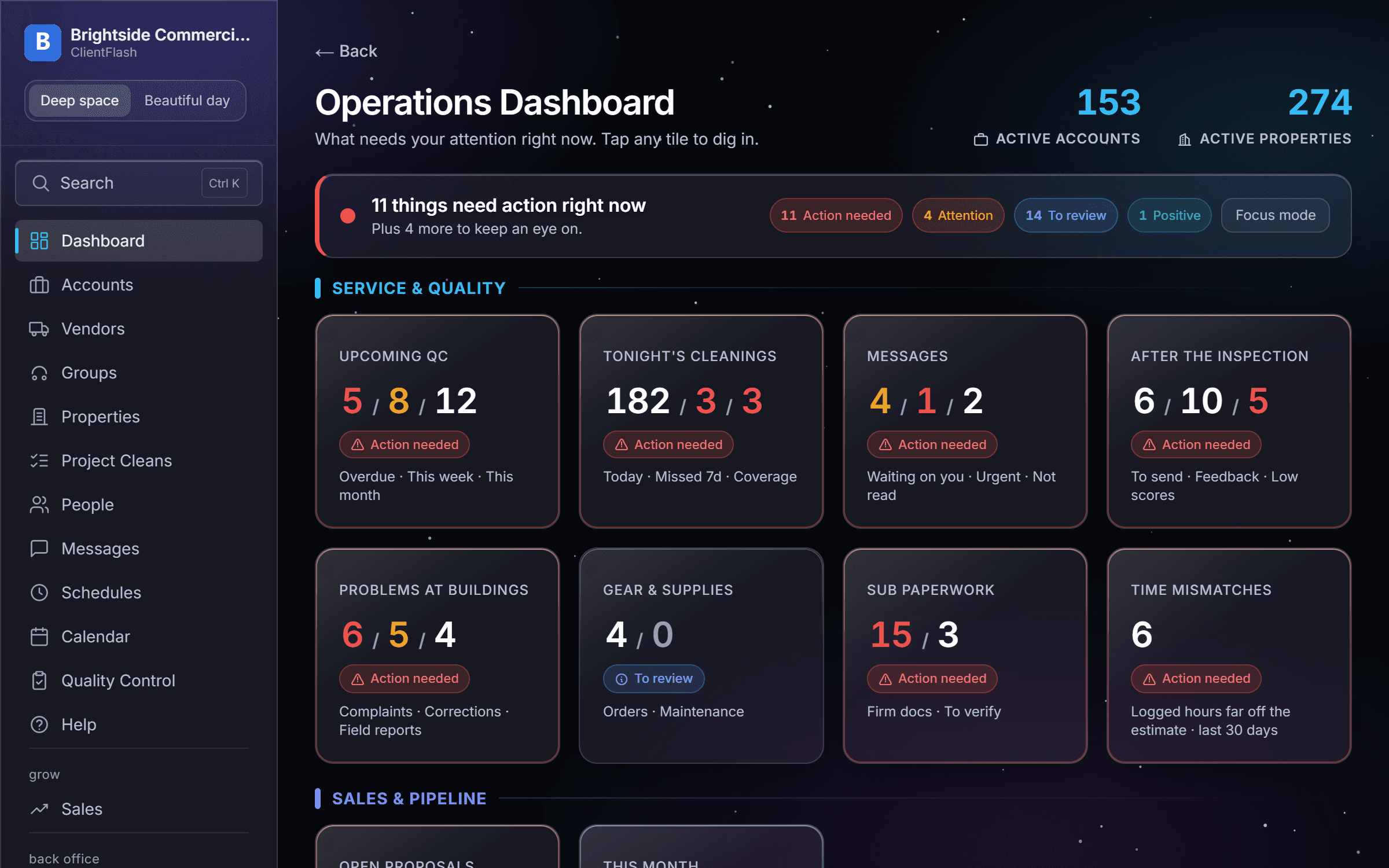Filter by 1 Positive chip
This screenshot has height=868, width=1389.
pos(1169,215)
